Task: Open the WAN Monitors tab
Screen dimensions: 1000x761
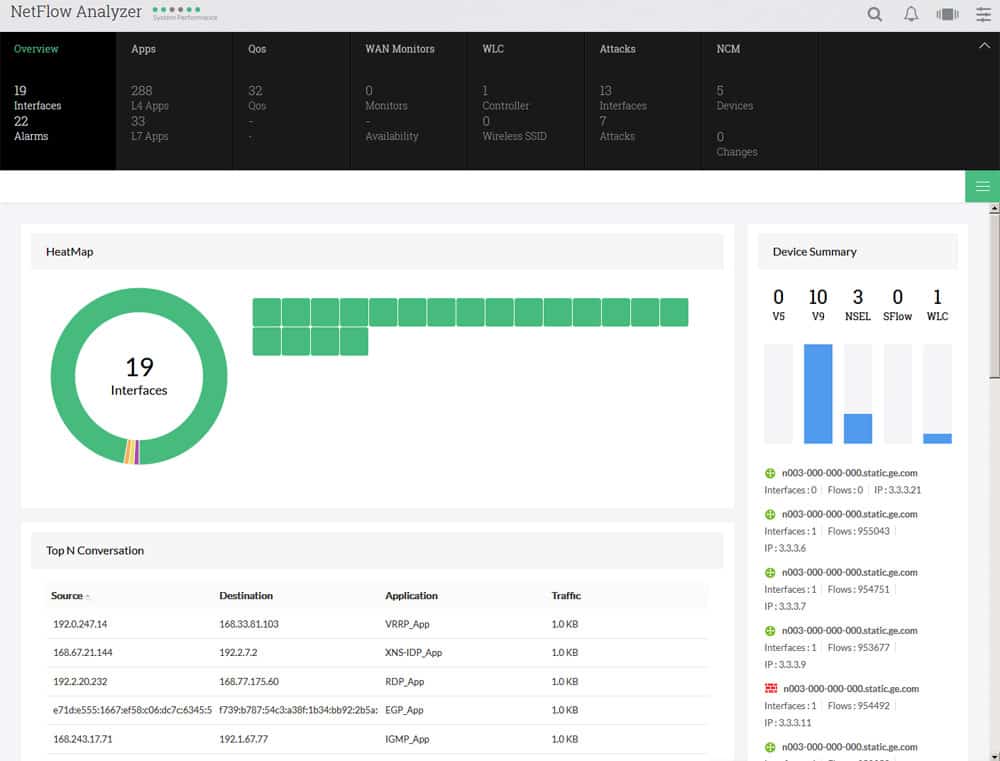Action: [x=399, y=49]
